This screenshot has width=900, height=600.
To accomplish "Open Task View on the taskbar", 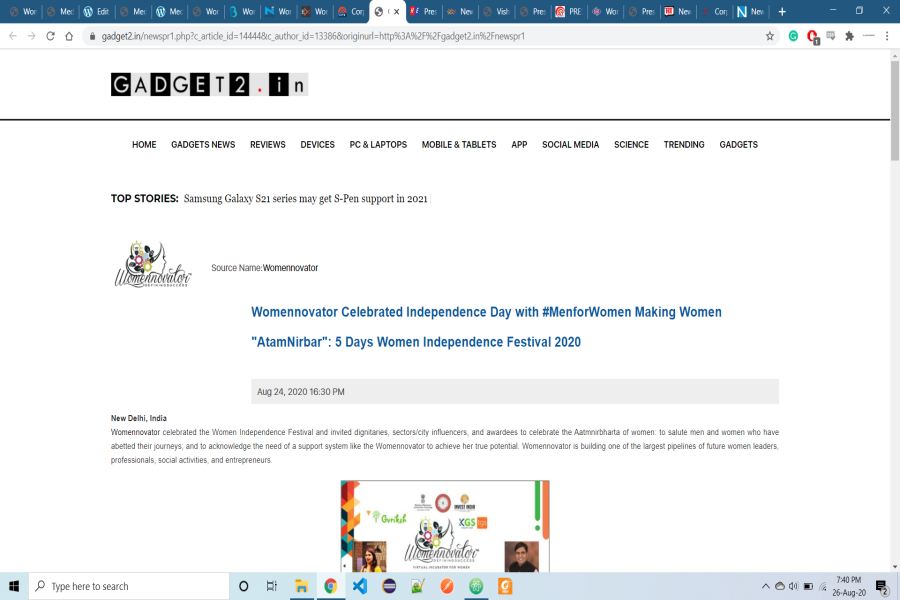I will 272,586.
